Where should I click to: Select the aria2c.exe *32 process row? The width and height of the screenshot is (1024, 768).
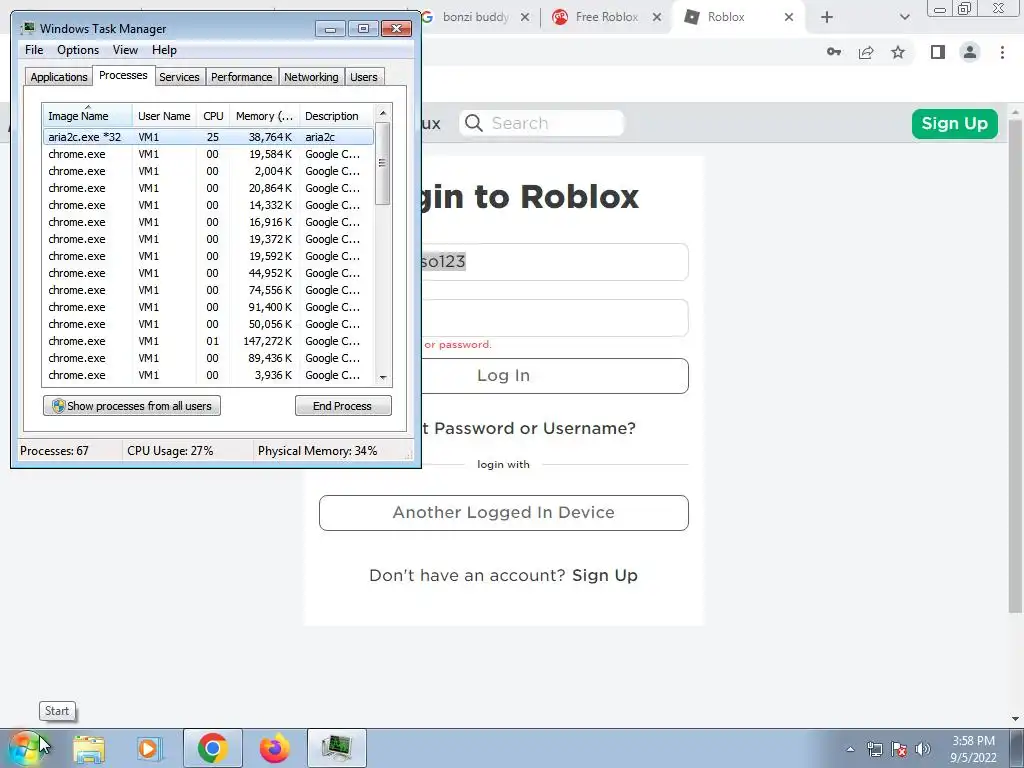click(x=208, y=137)
